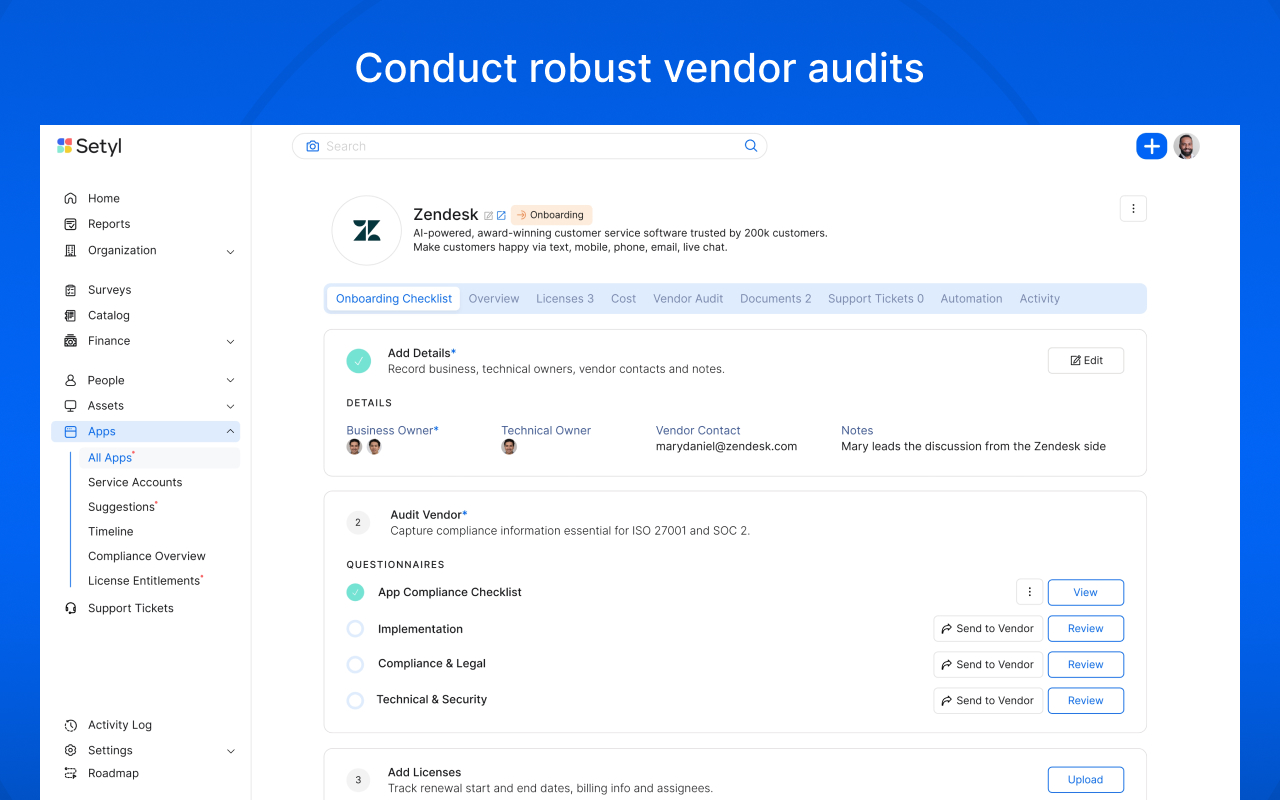Click the Technical Owner avatar
Image resolution: width=1280 pixels, height=800 pixels.
(x=509, y=447)
